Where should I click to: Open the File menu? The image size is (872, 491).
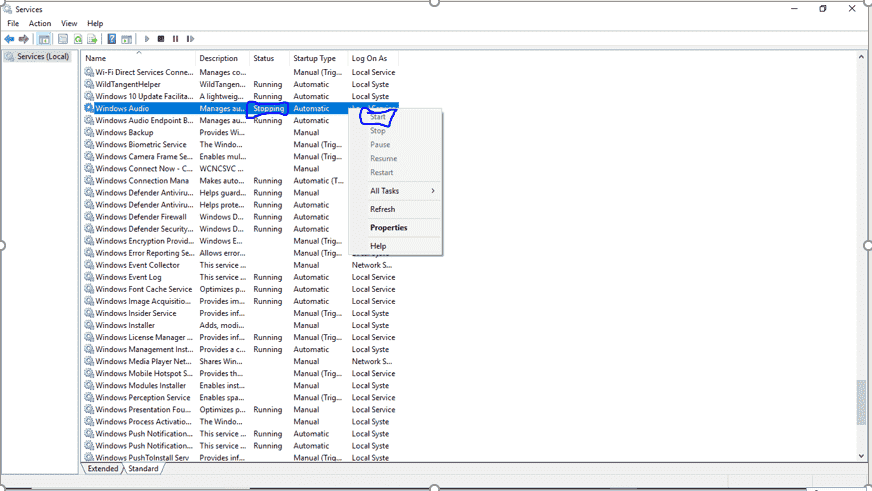tap(13, 23)
